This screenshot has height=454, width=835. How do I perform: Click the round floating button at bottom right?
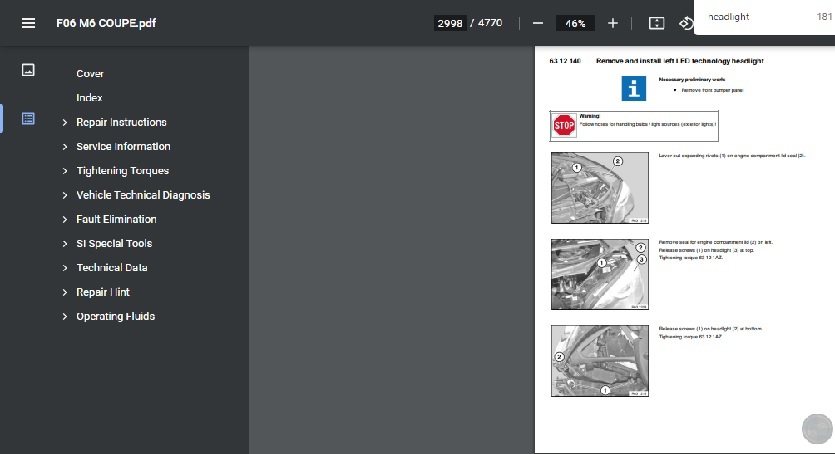[817, 428]
